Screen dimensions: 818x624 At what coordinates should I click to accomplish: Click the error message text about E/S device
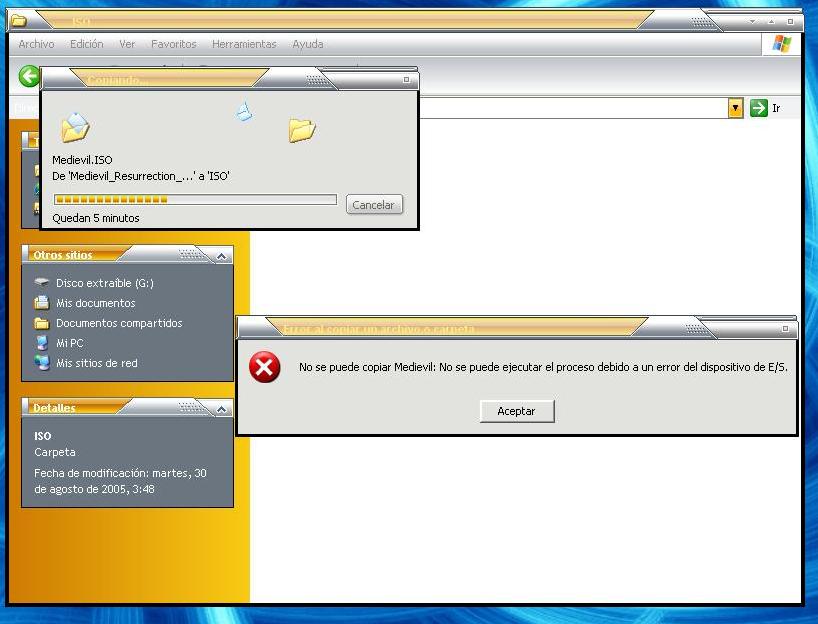coord(543,367)
